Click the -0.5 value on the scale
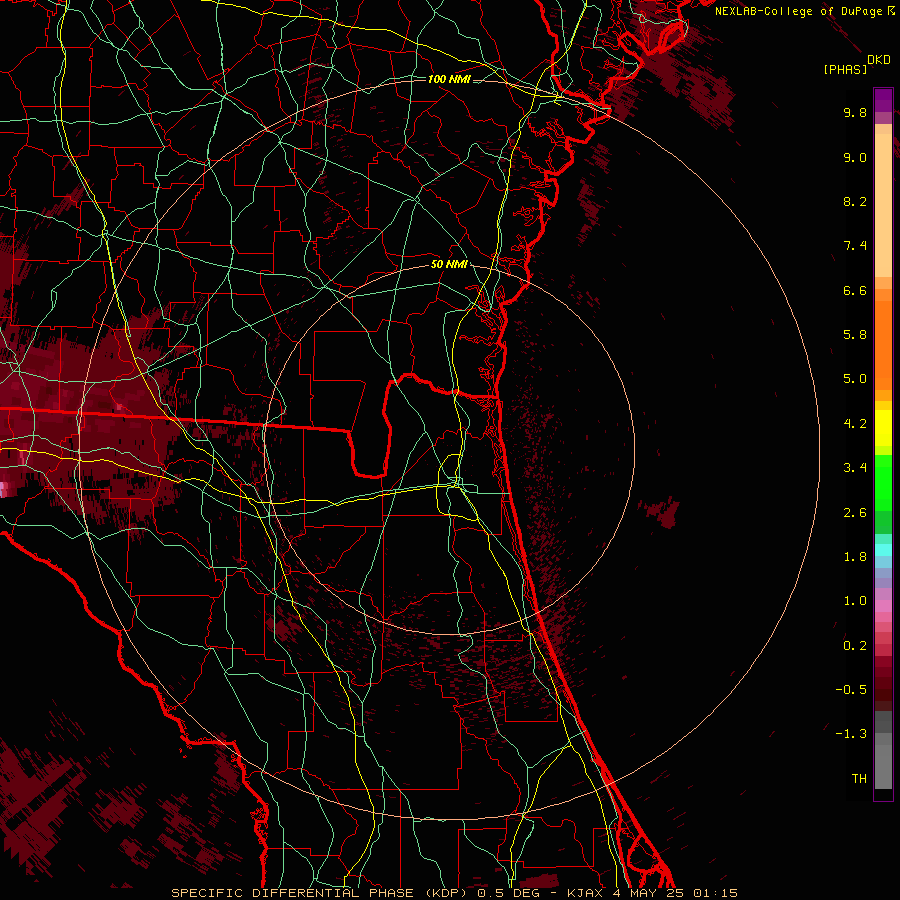This screenshot has width=900, height=900. click(x=851, y=690)
